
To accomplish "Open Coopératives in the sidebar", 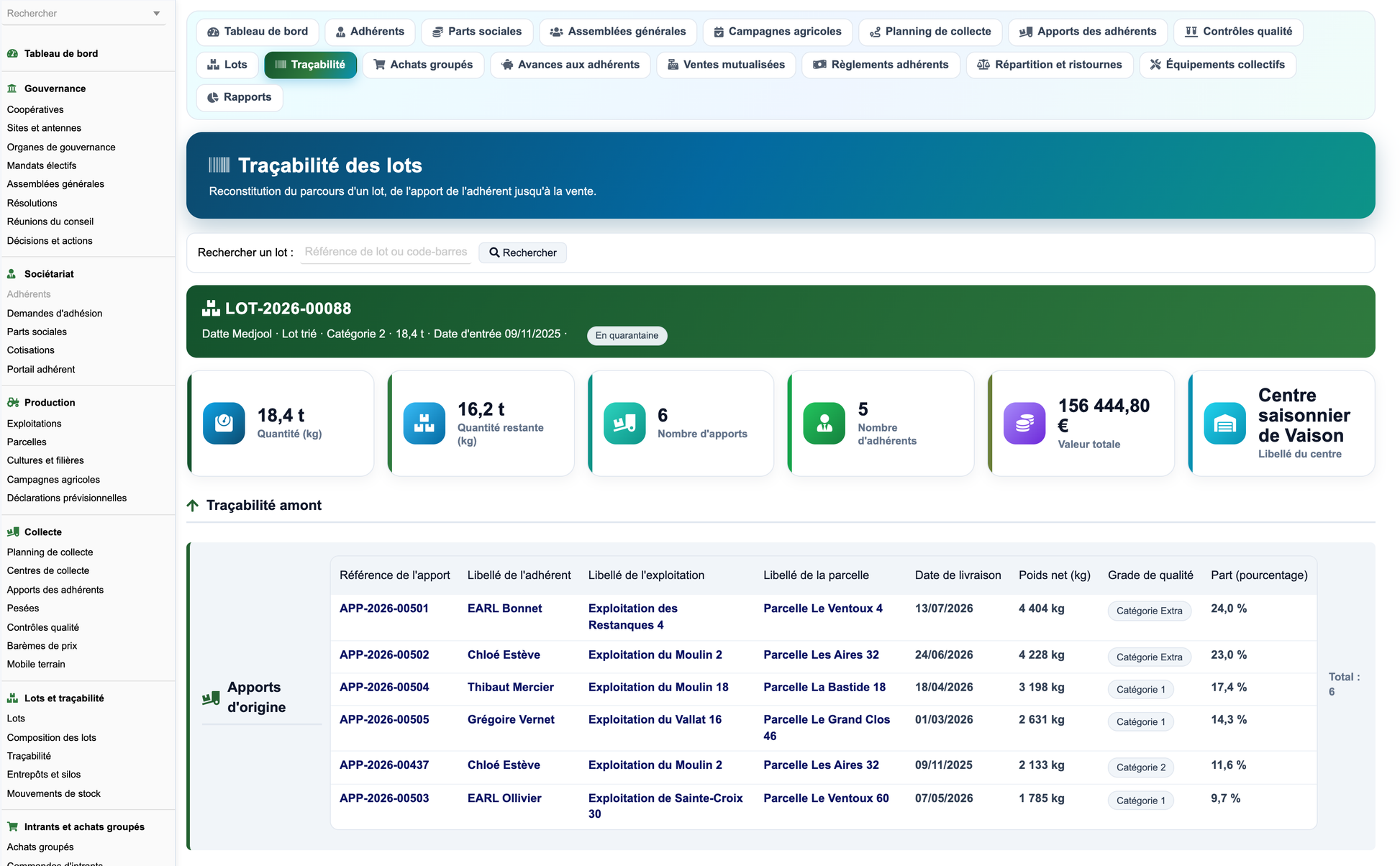I will point(35,109).
